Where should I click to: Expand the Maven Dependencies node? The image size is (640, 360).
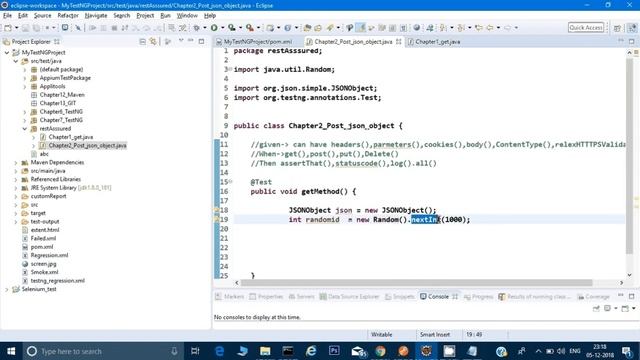(x=16, y=162)
